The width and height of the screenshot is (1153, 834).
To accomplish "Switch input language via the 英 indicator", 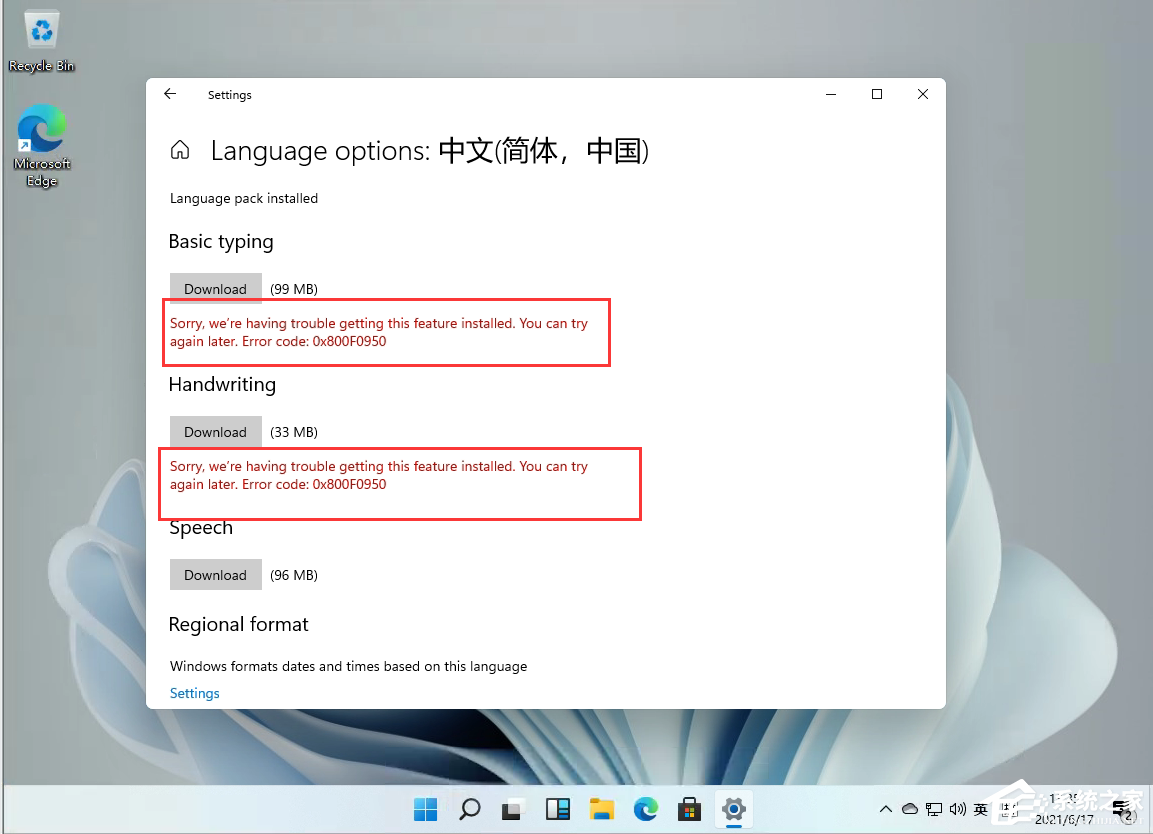I will coord(981,809).
